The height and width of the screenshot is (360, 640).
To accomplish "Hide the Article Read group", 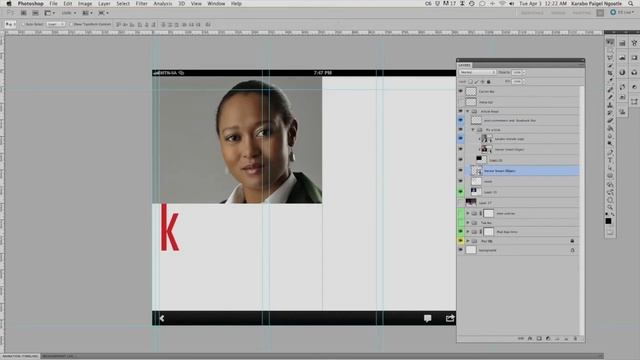I will [460, 111].
